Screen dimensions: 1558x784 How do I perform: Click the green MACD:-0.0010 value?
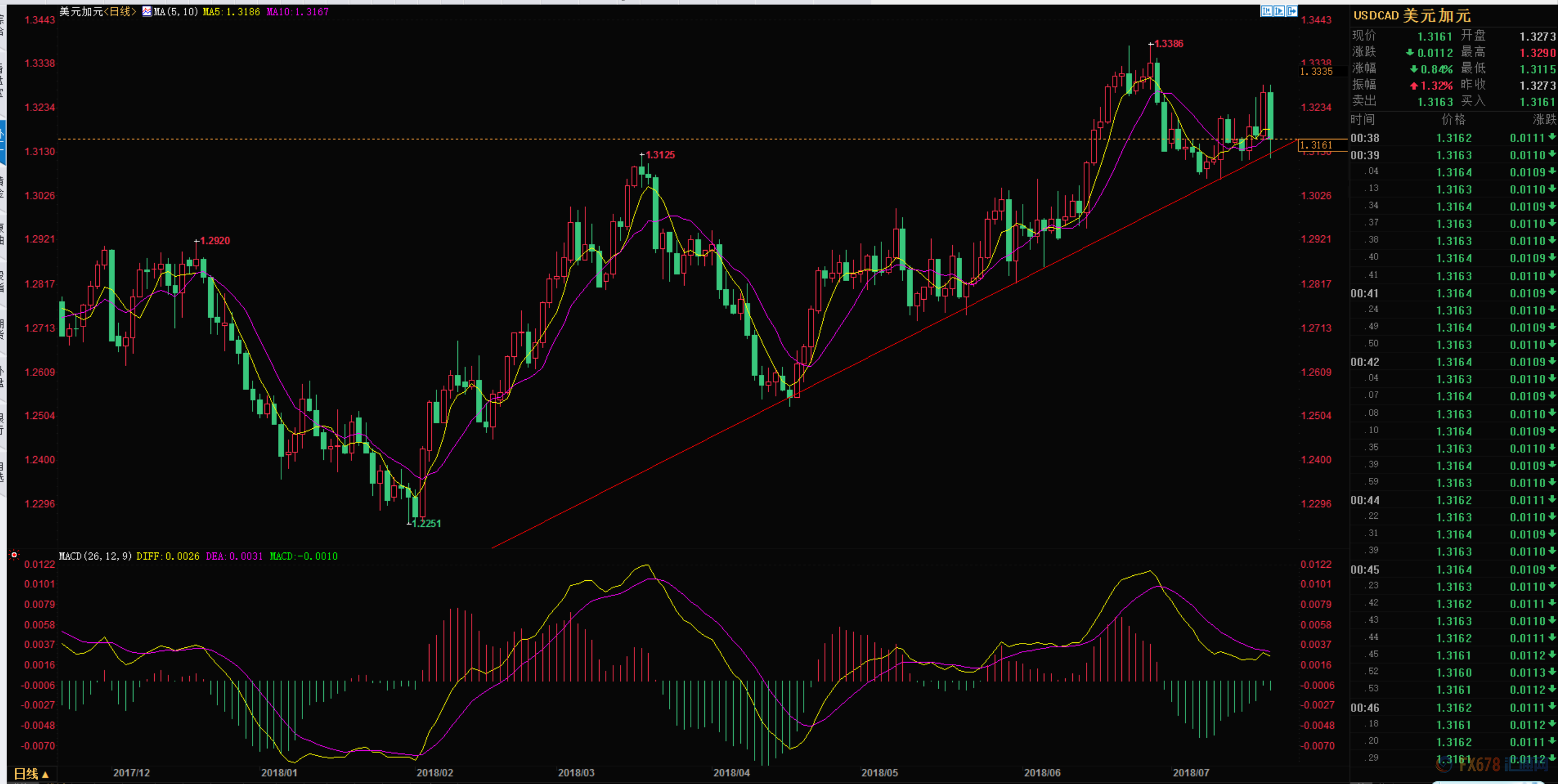(304, 556)
